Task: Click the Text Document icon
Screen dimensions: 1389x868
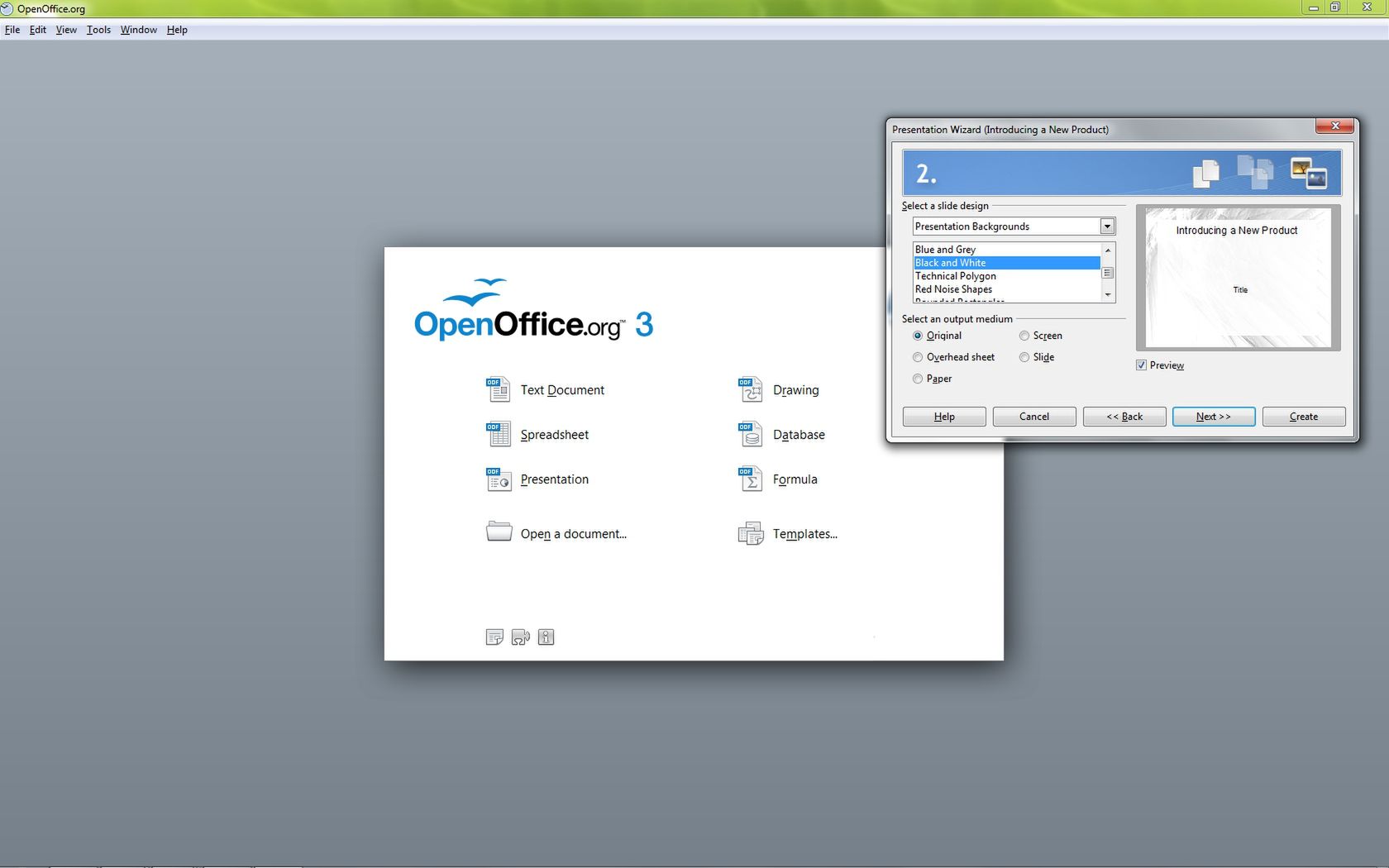Action: (x=498, y=389)
